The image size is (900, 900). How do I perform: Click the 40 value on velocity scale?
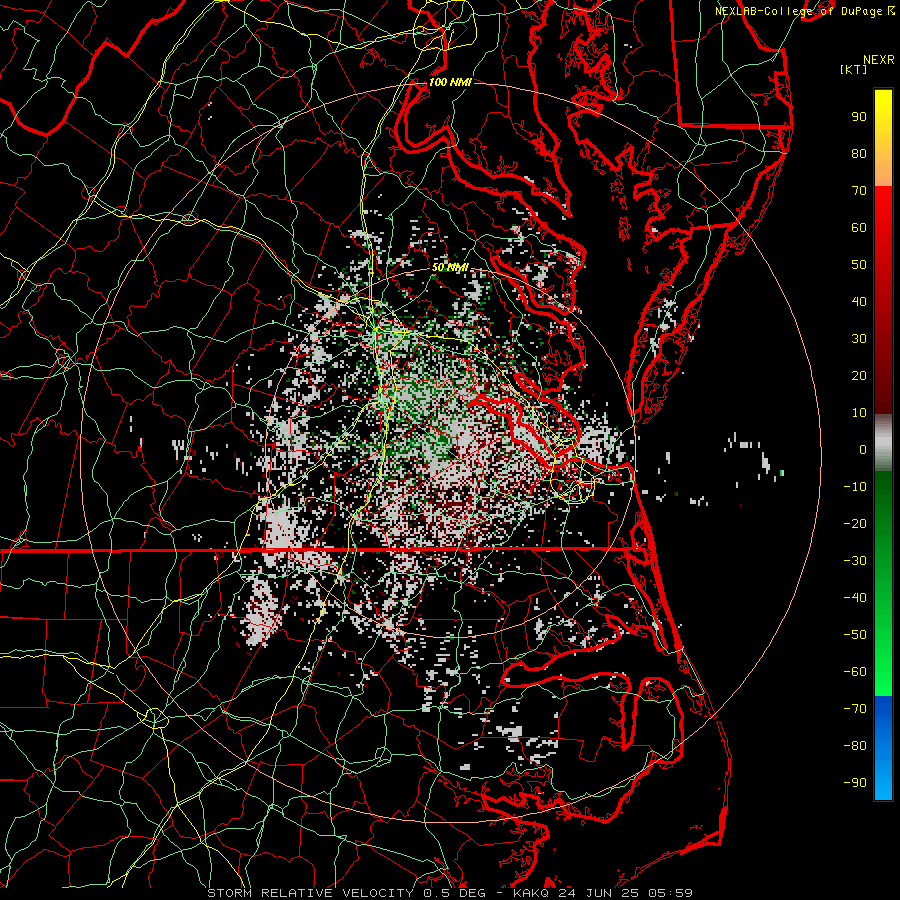click(859, 301)
